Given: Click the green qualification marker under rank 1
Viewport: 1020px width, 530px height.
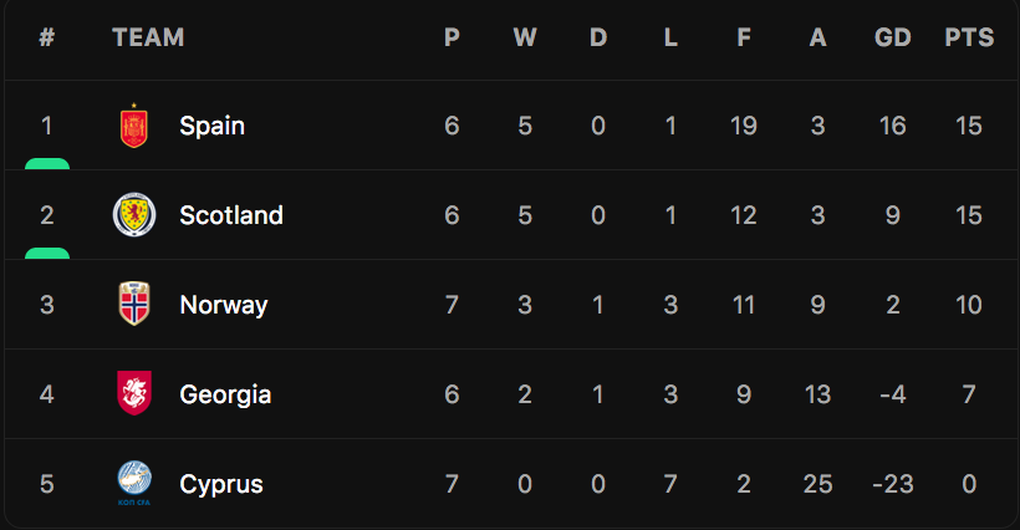Looking at the screenshot, I should coord(47,164).
